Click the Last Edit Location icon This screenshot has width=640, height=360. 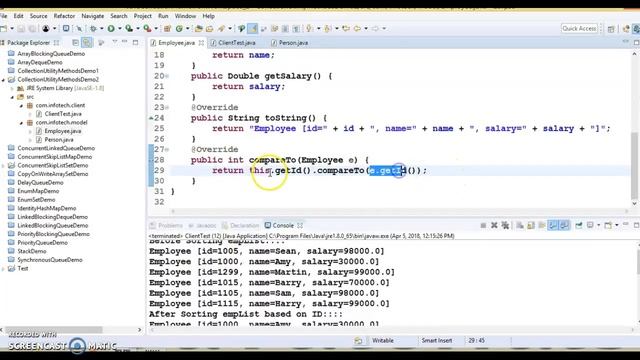[x=346, y=29]
